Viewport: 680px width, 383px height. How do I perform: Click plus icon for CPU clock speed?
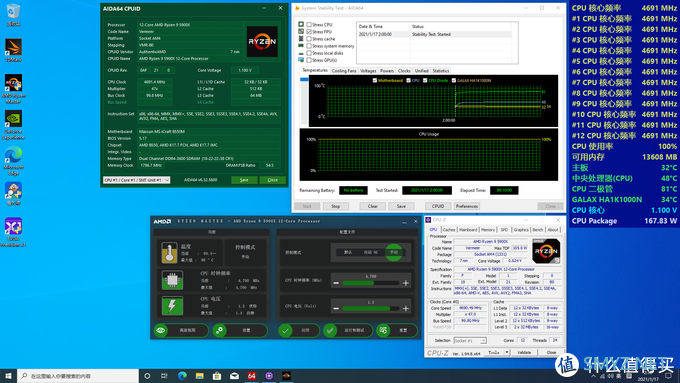[x=406, y=283]
